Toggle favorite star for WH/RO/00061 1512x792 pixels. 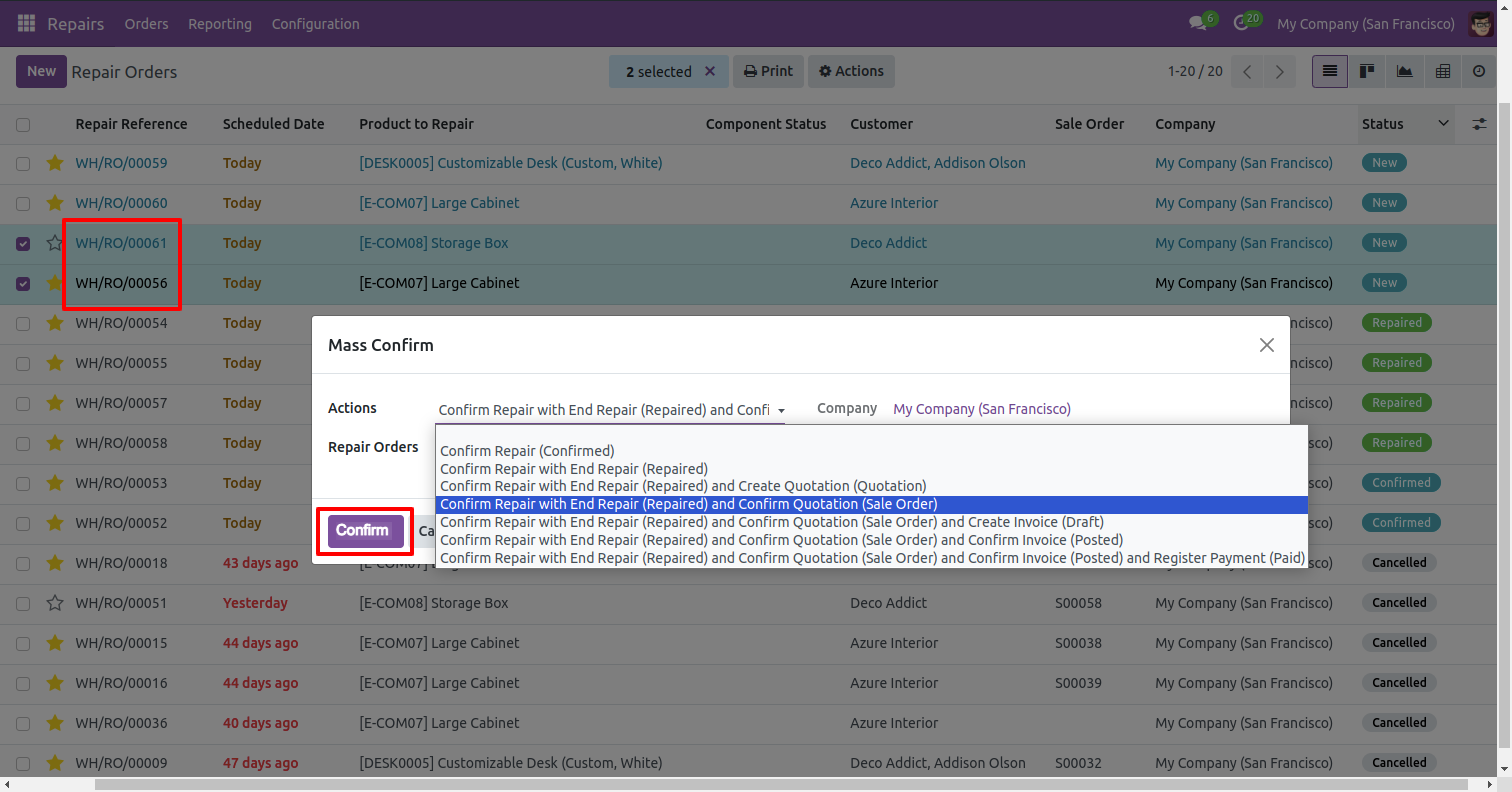(55, 243)
